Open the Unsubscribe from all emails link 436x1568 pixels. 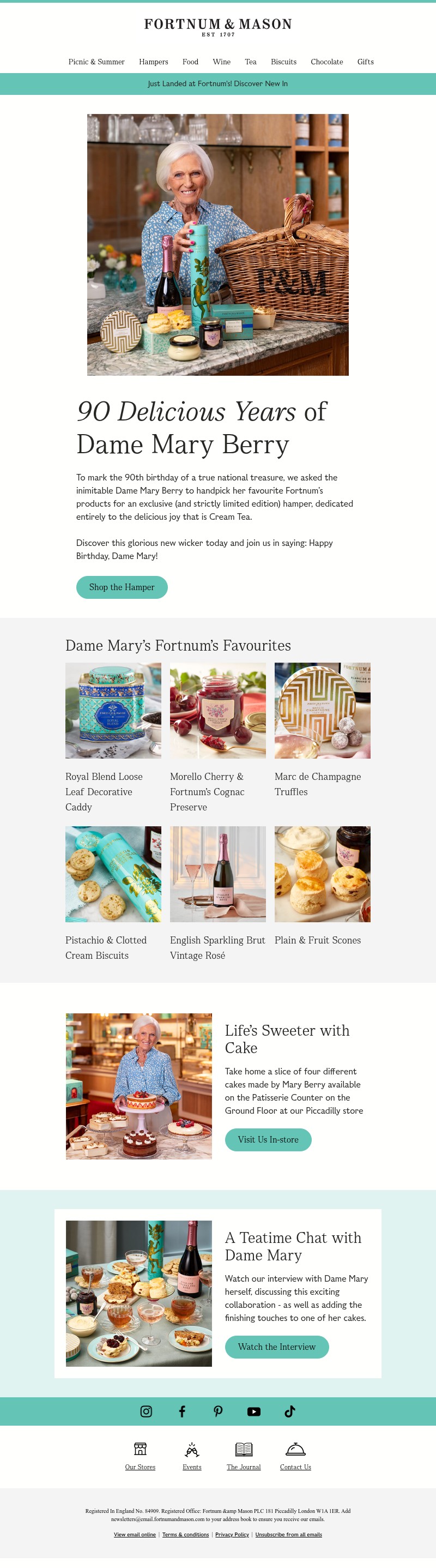coord(288,1535)
